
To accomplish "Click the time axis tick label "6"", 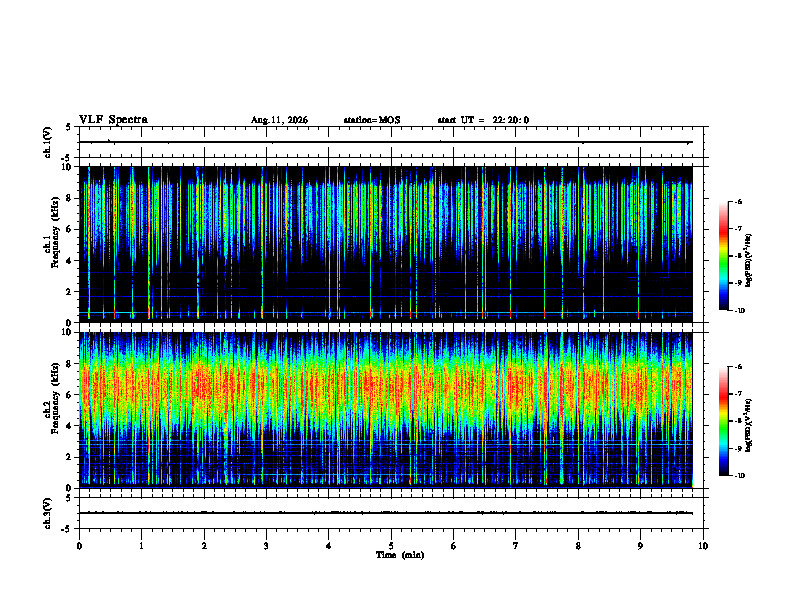I will pyautogui.click(x=454, y=546).
